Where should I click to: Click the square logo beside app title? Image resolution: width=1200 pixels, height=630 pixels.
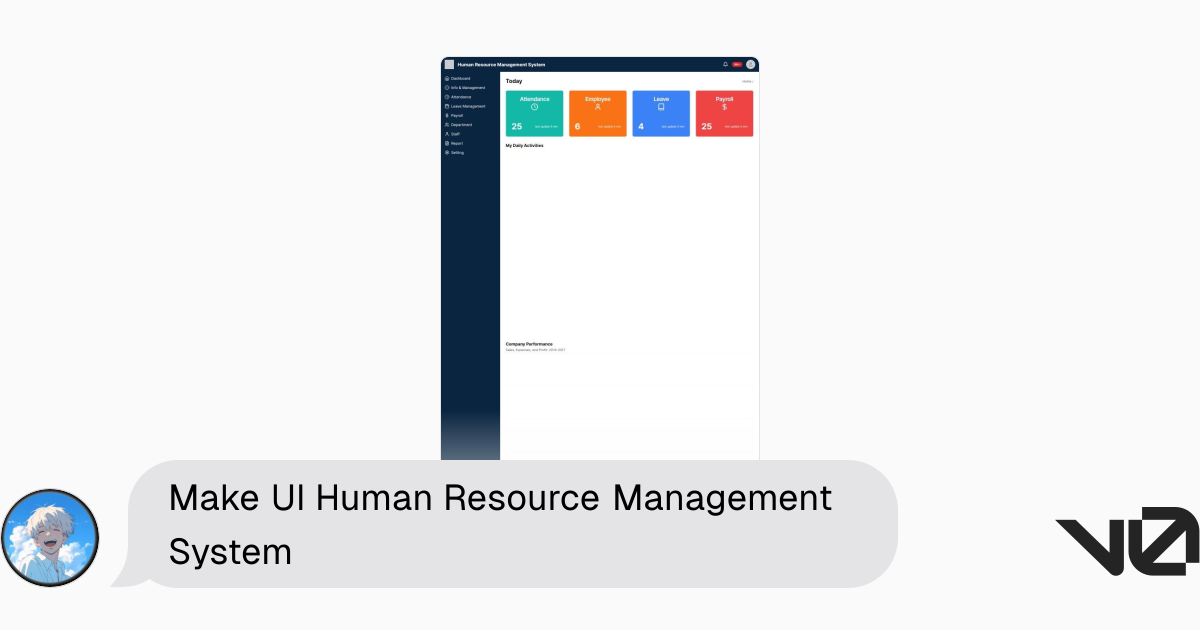coord(449,64)
